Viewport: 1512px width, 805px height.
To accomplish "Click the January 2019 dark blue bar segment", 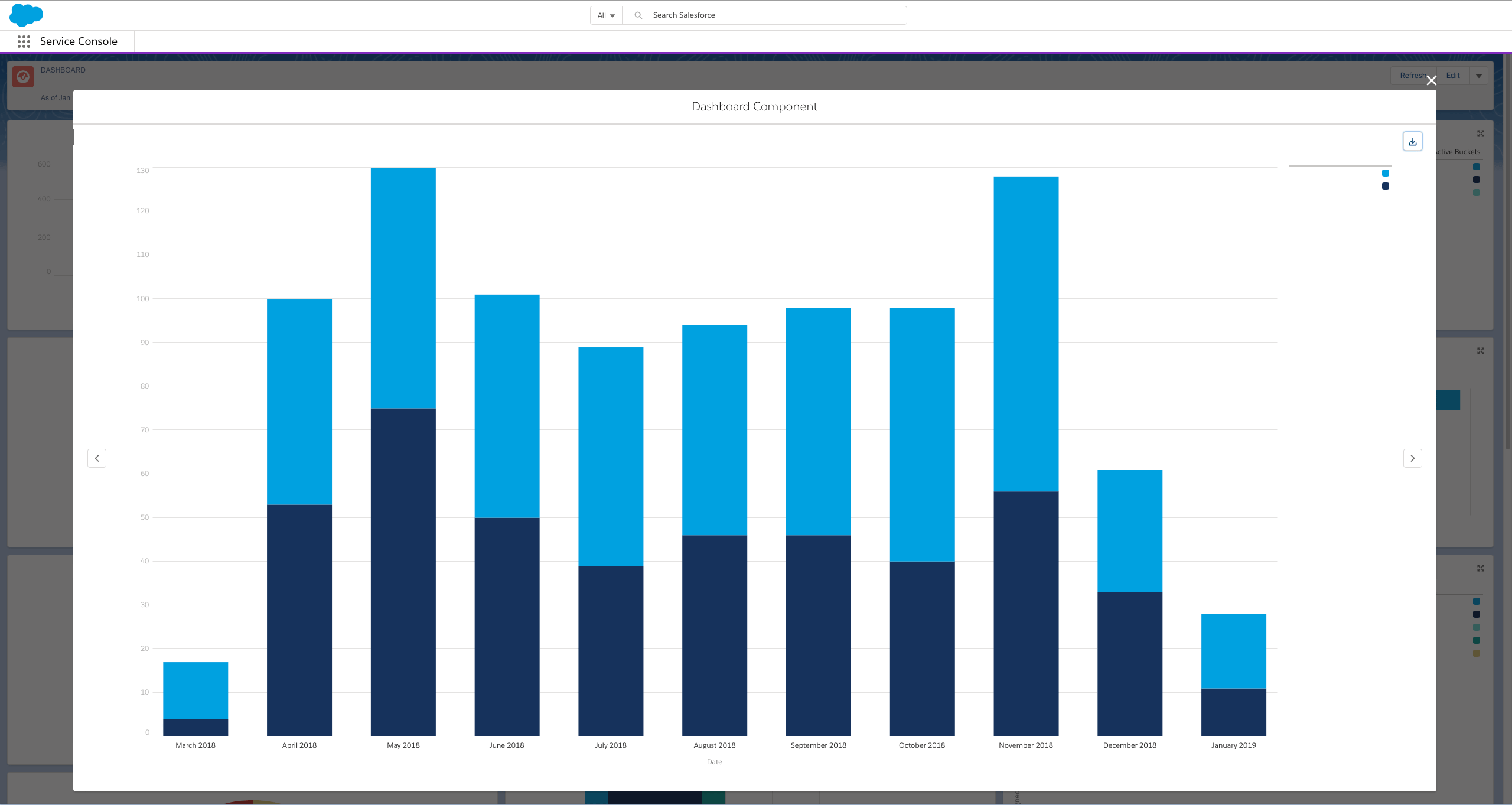I will [1234, 712].
